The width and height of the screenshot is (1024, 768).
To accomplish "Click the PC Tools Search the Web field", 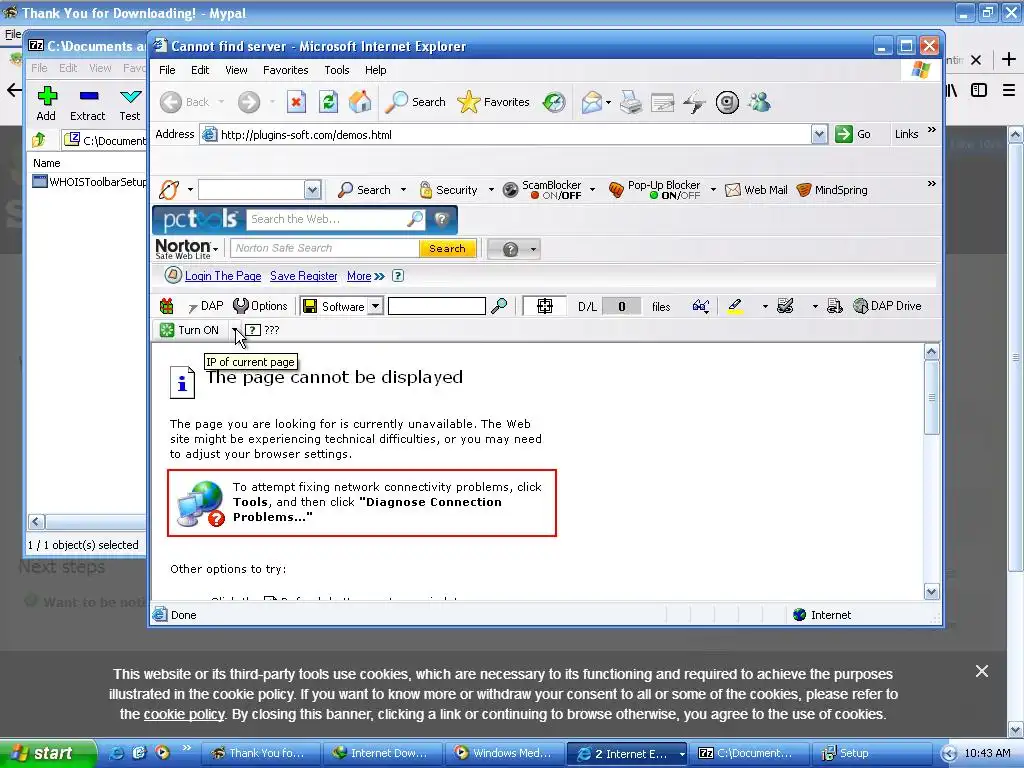I will click(x=327, y=219).
